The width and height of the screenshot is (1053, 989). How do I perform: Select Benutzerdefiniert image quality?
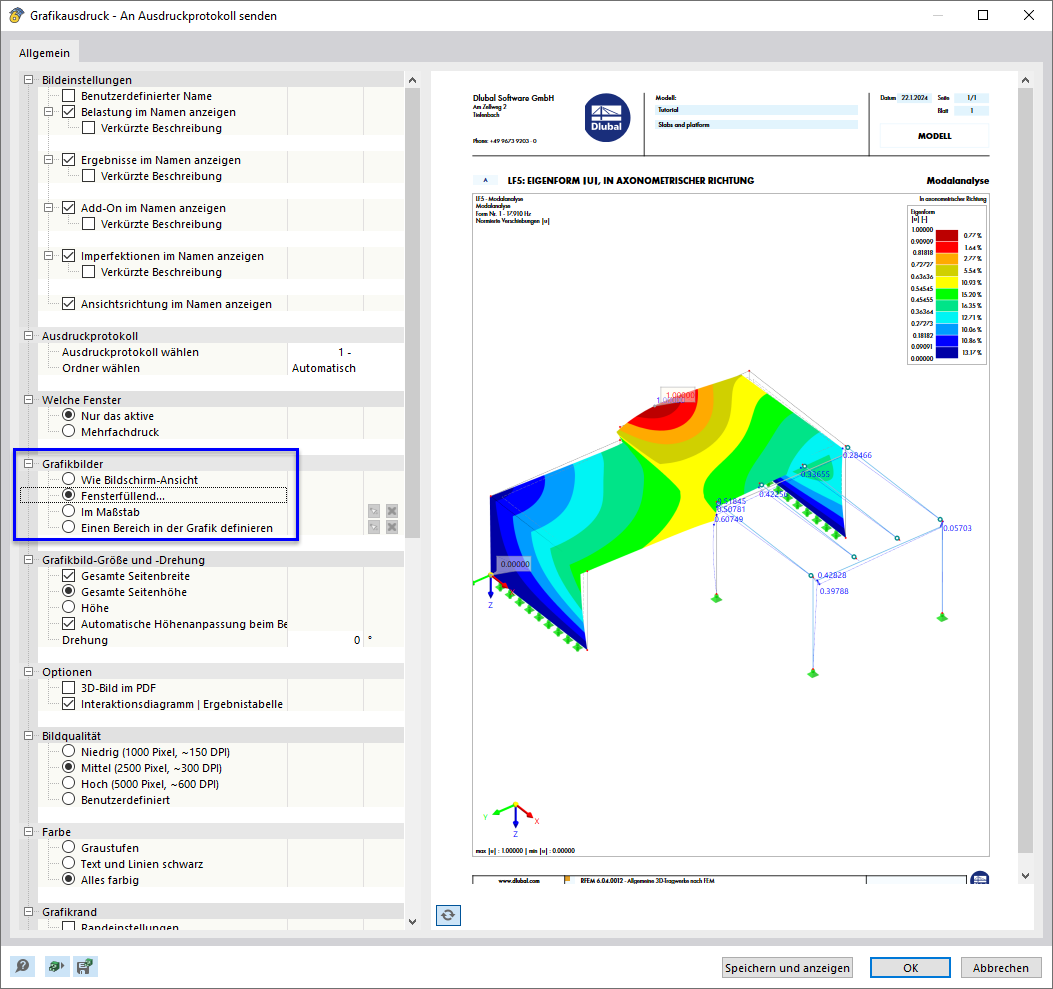(68, 800)
